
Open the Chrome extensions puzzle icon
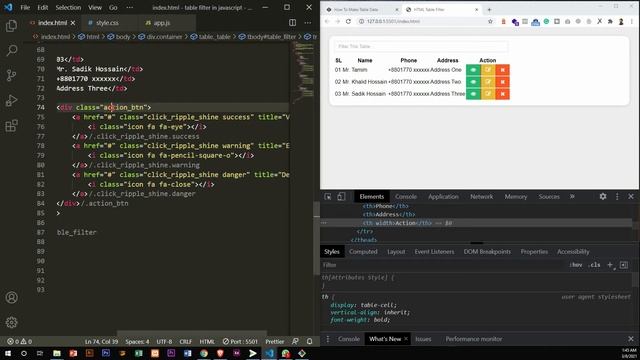click(x=610, y=21)
